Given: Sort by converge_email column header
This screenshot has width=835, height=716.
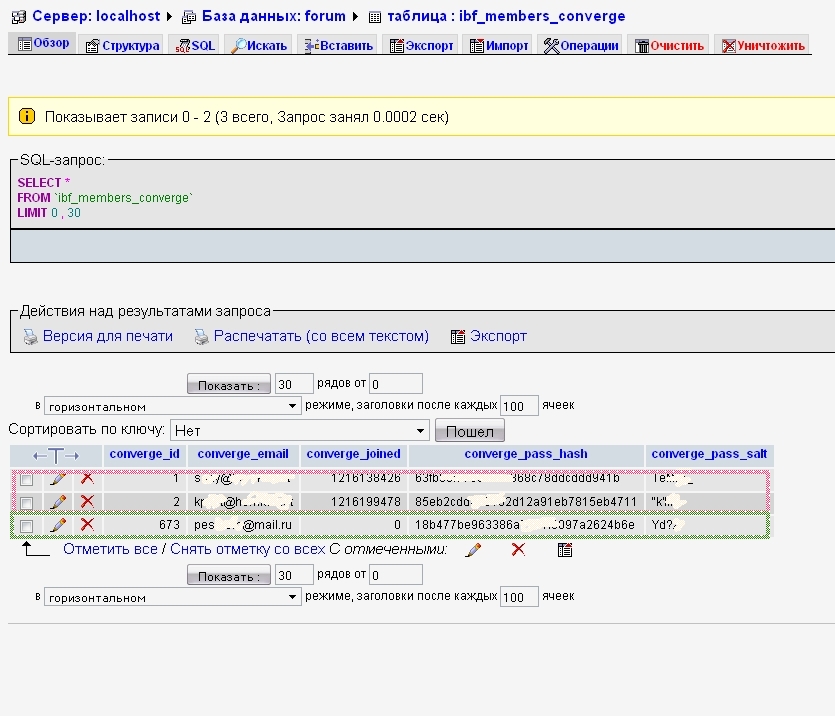Looking at the screenshot, I should click(243, 454).
